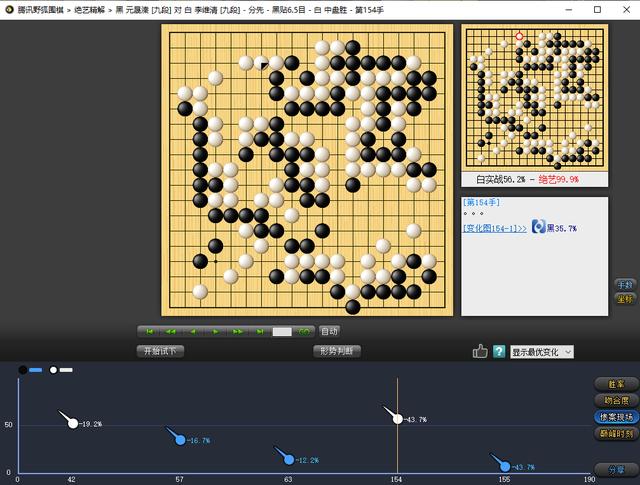The image size is (640, 485).
Task: Click the -19.2% label on chart
Action: (x=91, y=424)
